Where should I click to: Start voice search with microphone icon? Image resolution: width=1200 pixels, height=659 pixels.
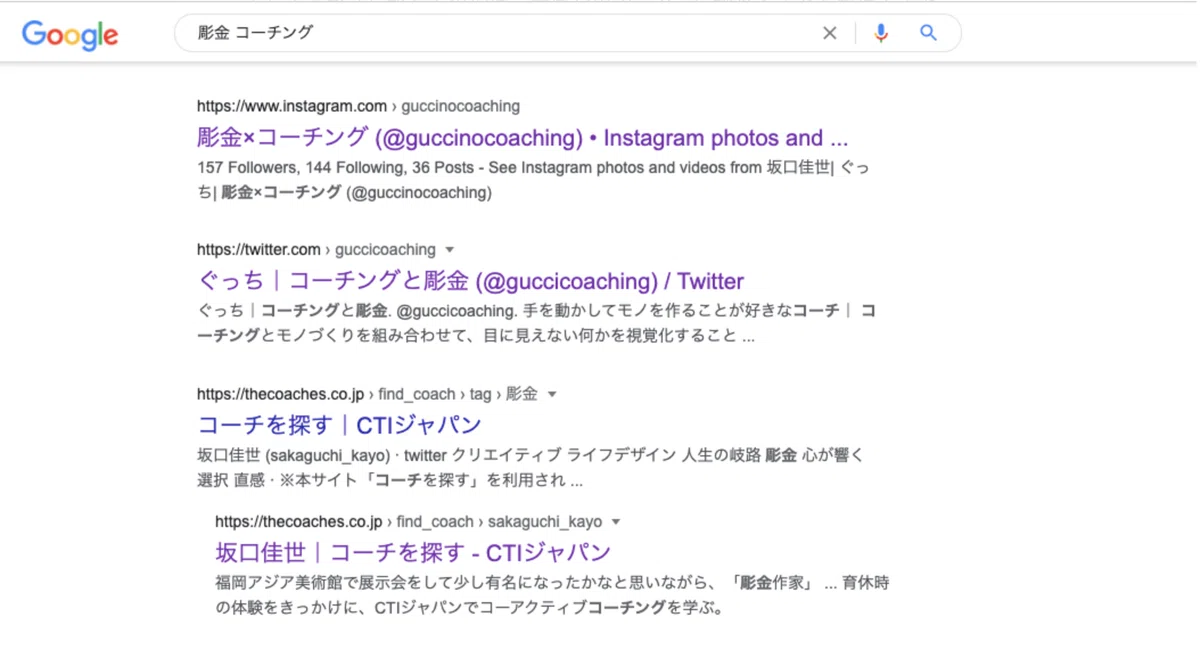880,33
